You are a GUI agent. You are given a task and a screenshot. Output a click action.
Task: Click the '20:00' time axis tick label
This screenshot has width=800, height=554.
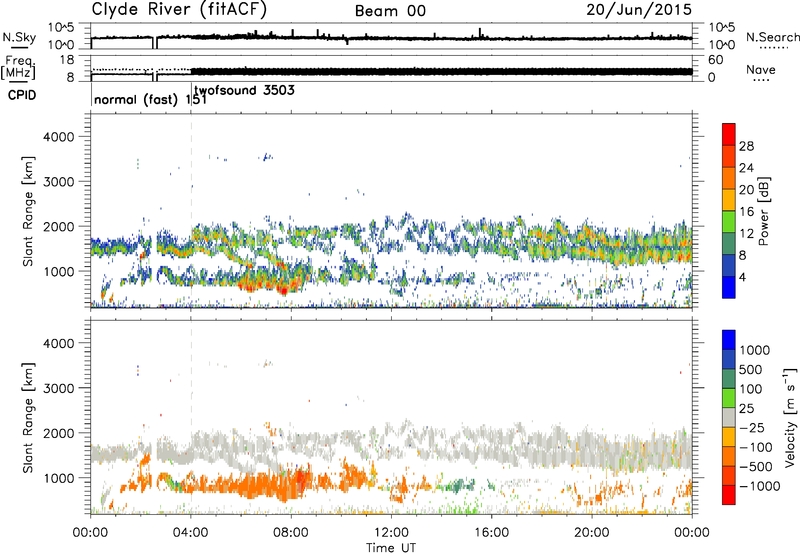[x=591, y=533]
